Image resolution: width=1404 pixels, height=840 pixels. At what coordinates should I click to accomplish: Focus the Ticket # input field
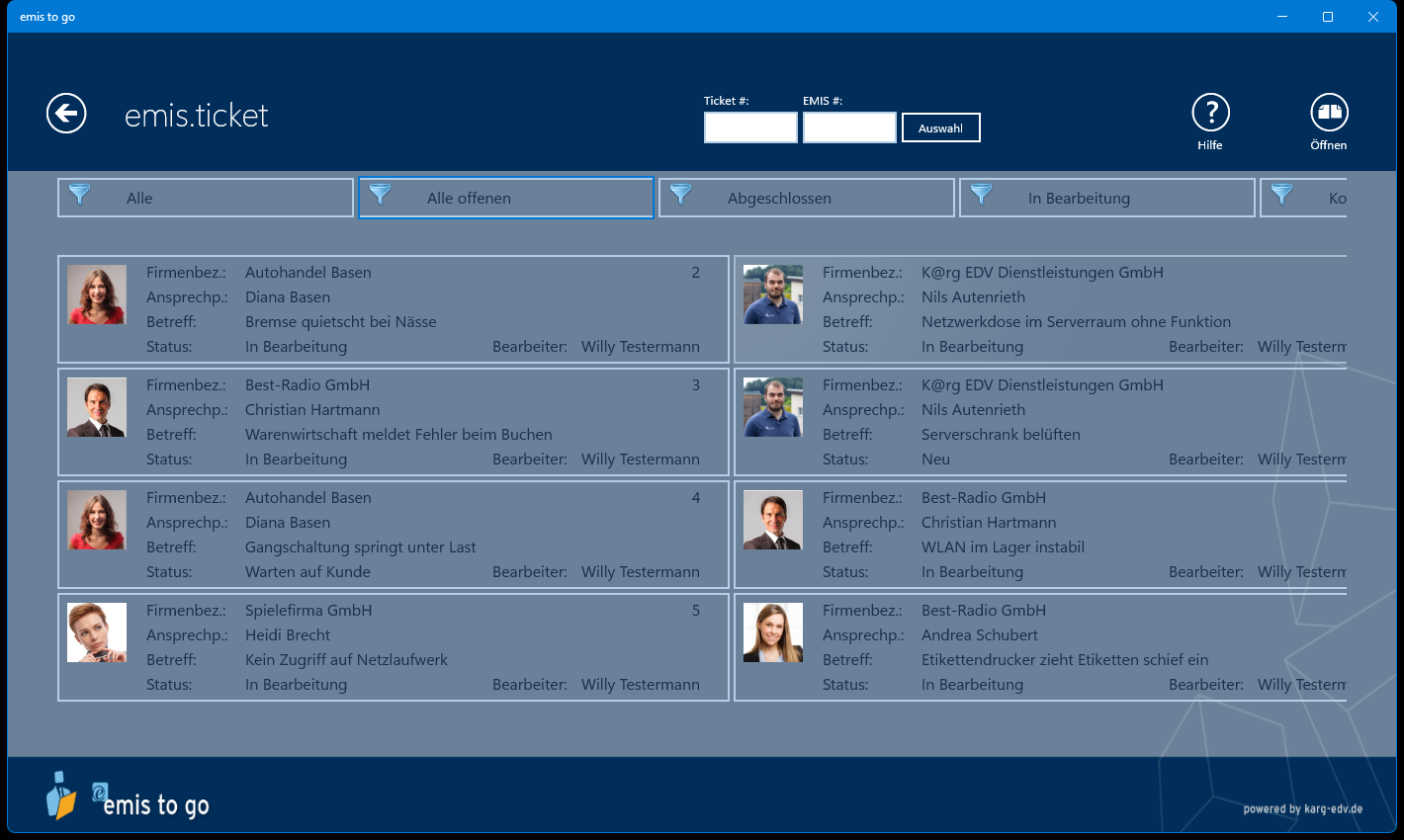tap(750, 127)
